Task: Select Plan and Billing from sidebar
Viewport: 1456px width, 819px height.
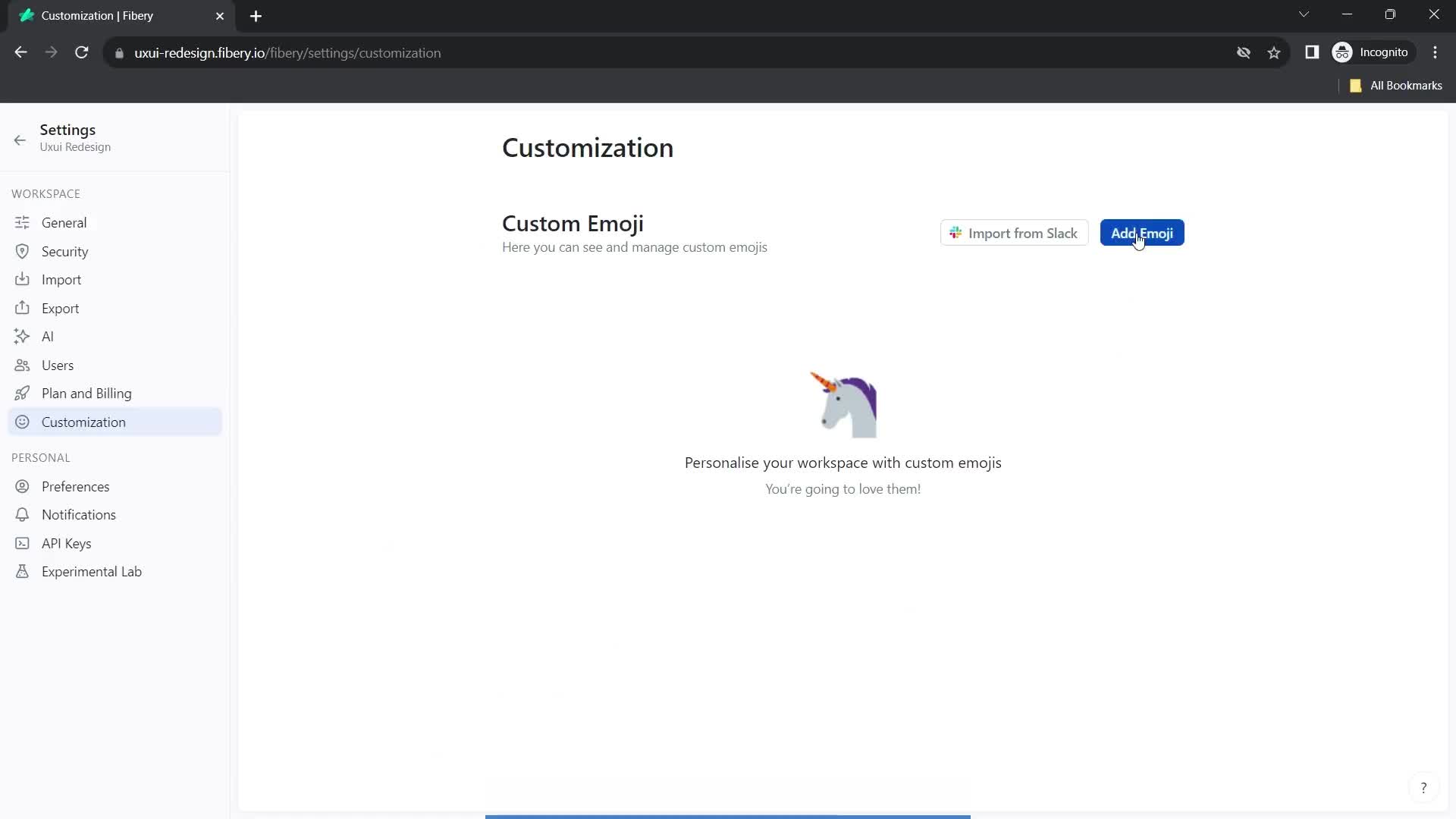Action: 86,393
